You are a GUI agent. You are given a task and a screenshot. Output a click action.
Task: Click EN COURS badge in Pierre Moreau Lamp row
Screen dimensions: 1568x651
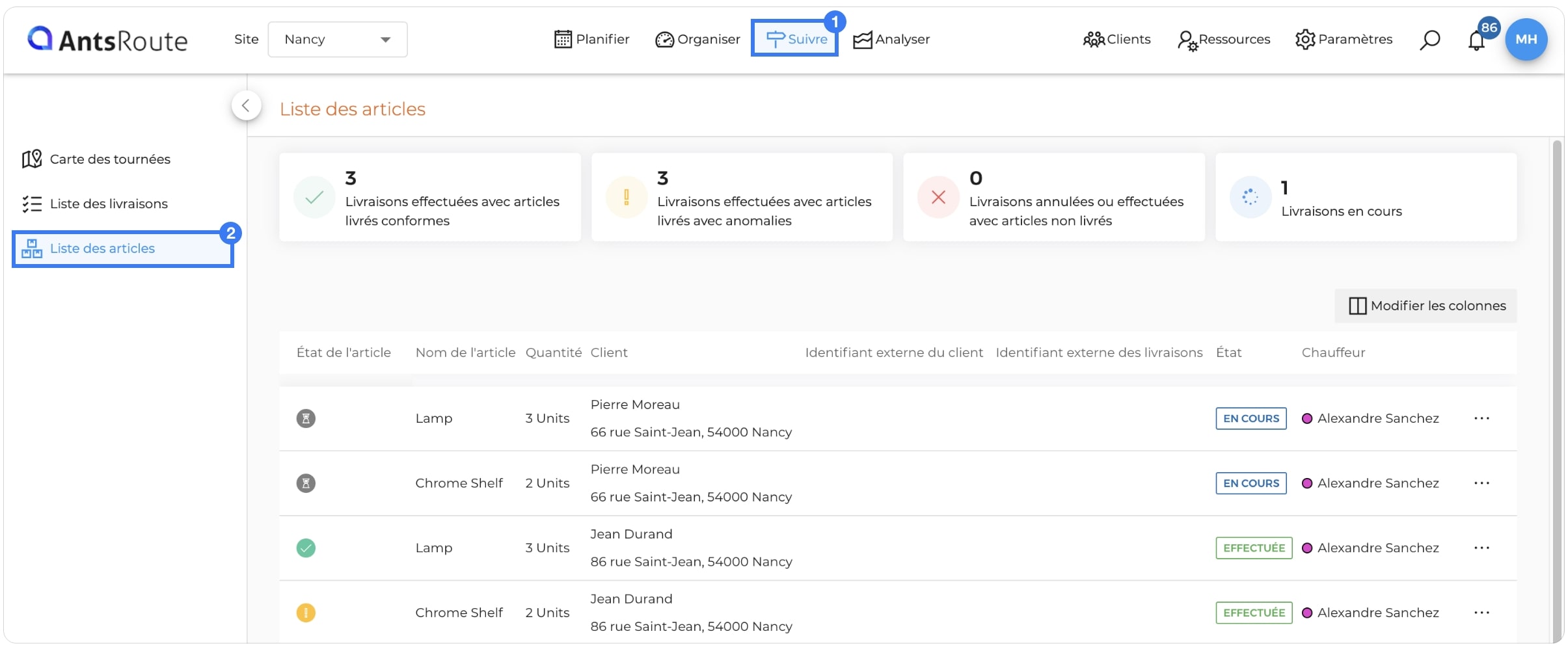click(x=1251, y=419)
